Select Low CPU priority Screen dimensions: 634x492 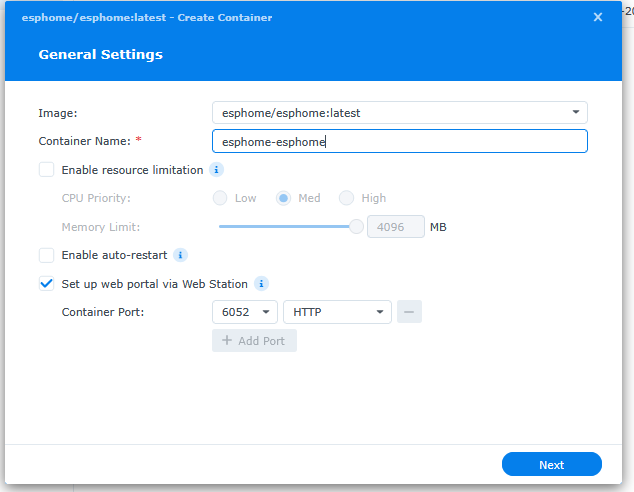220,198
